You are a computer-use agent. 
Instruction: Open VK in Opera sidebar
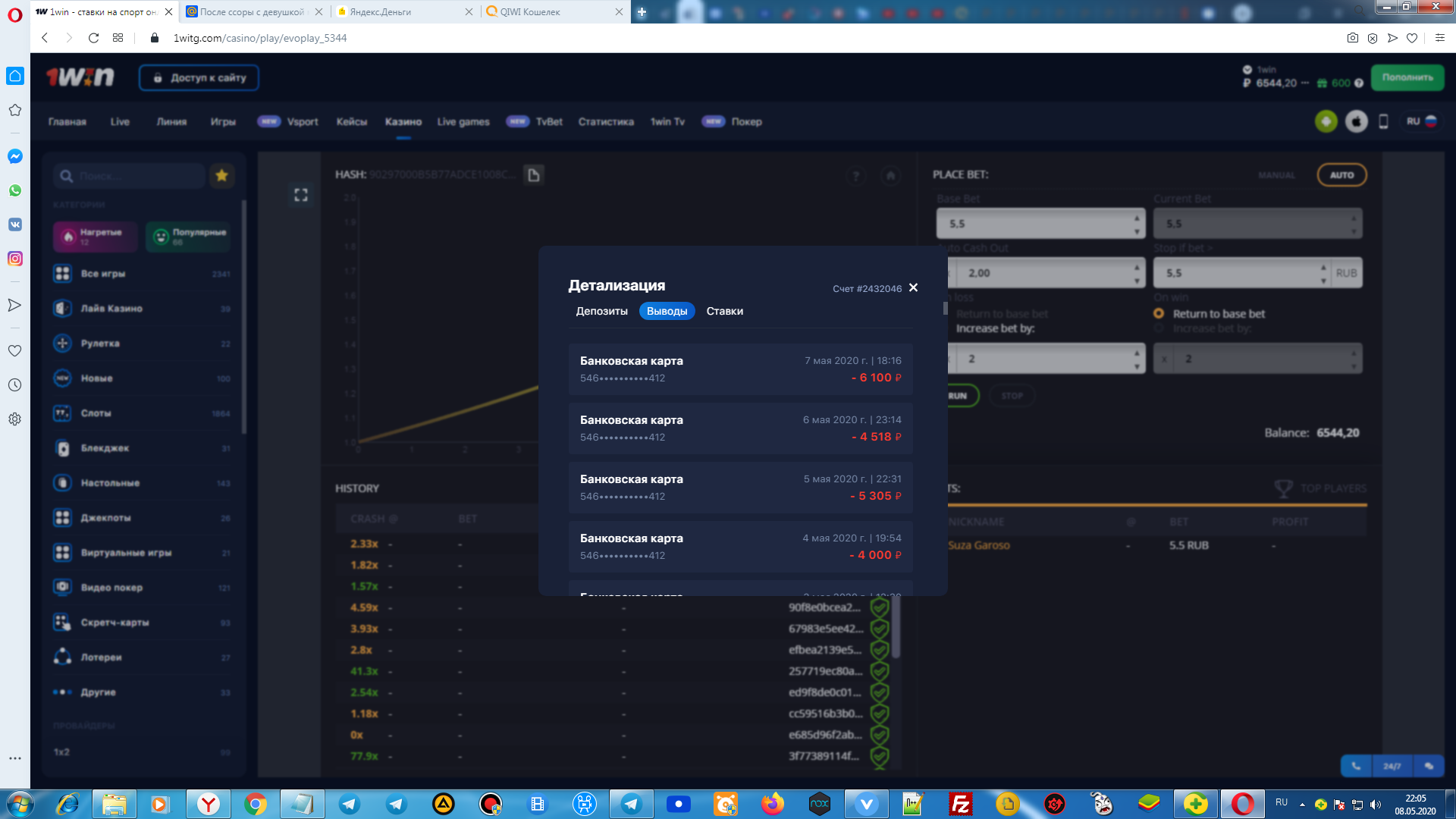click(x=15, y=224)
